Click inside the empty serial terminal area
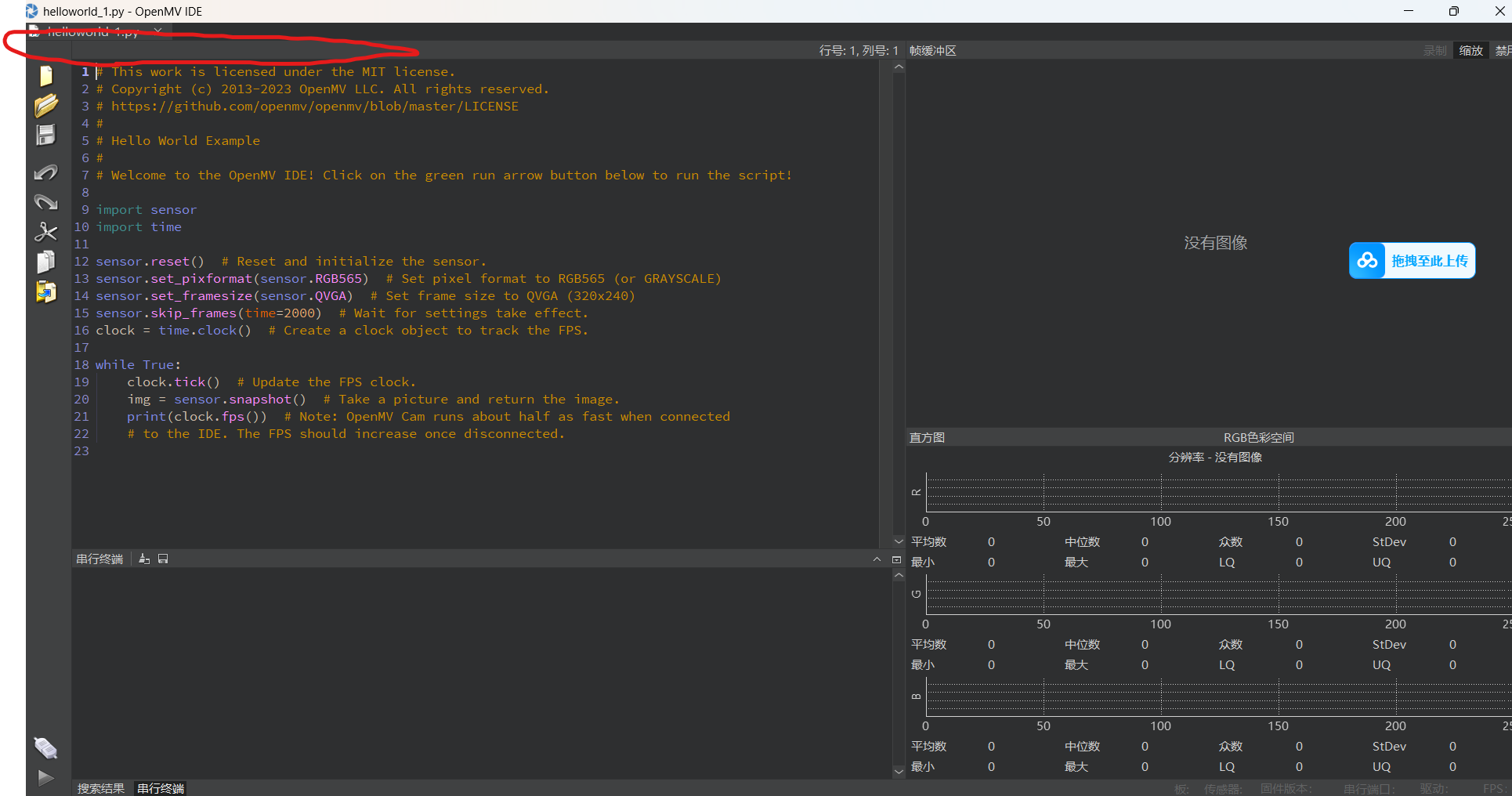The image size is (1512, 796). point(482,673)
